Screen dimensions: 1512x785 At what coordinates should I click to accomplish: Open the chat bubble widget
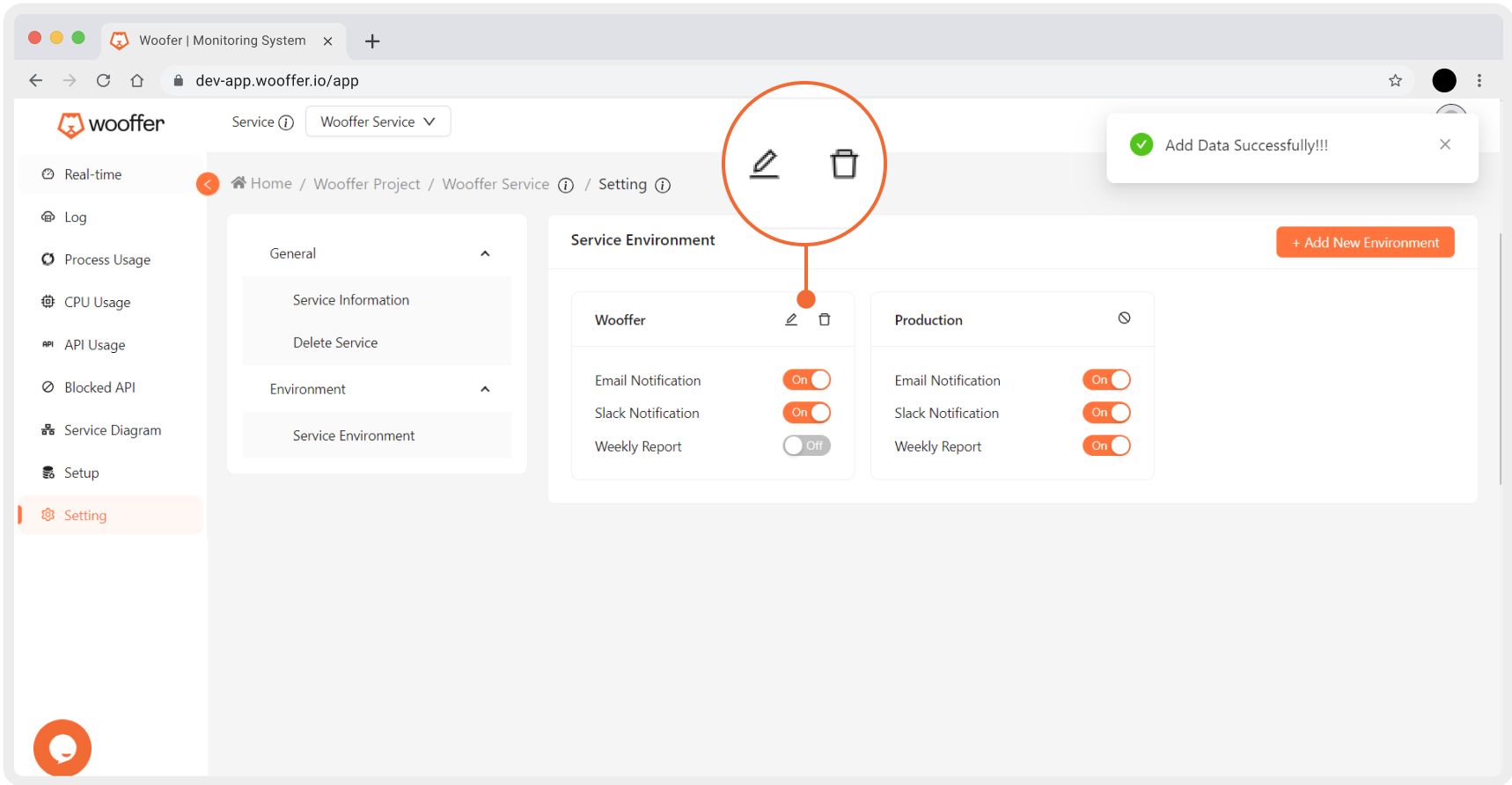coord(62,748)
